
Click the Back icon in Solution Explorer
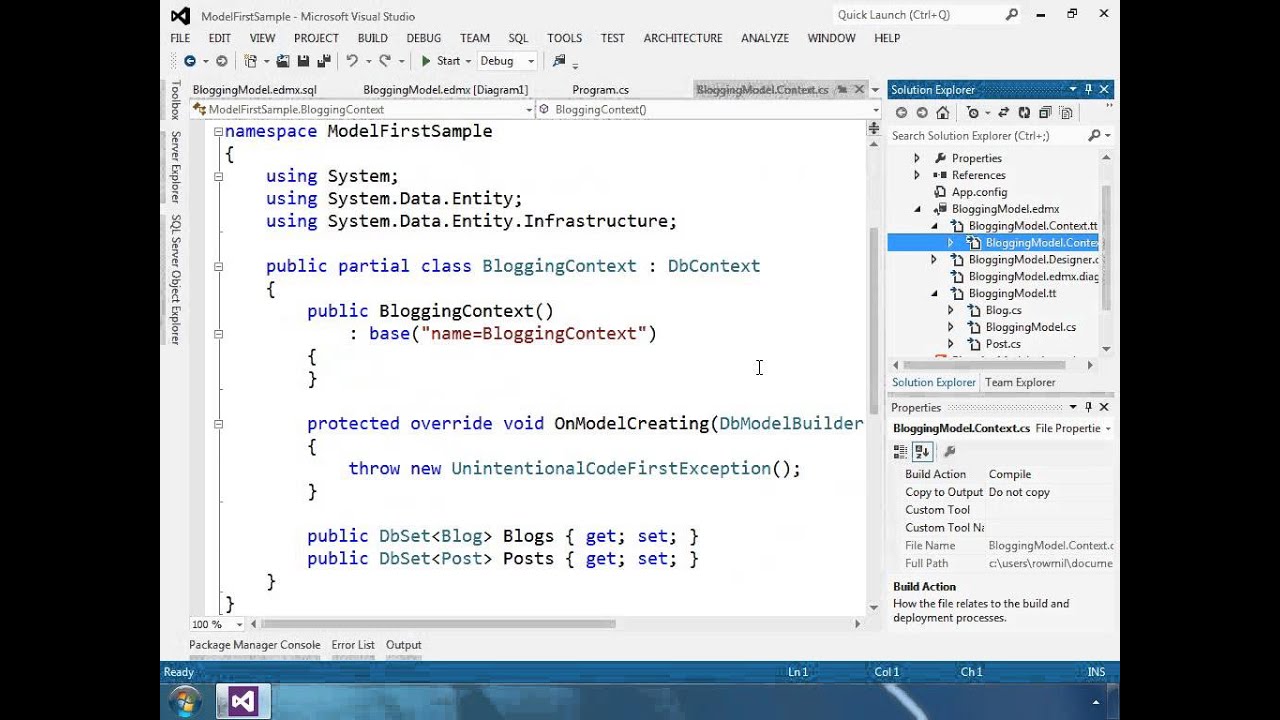(901, 113)
